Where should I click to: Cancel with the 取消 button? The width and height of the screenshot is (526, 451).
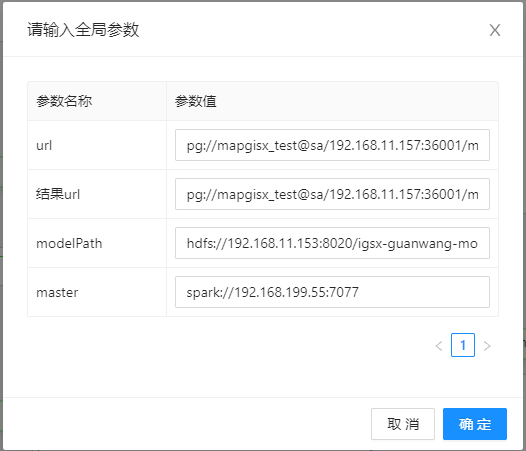point(403,424)
